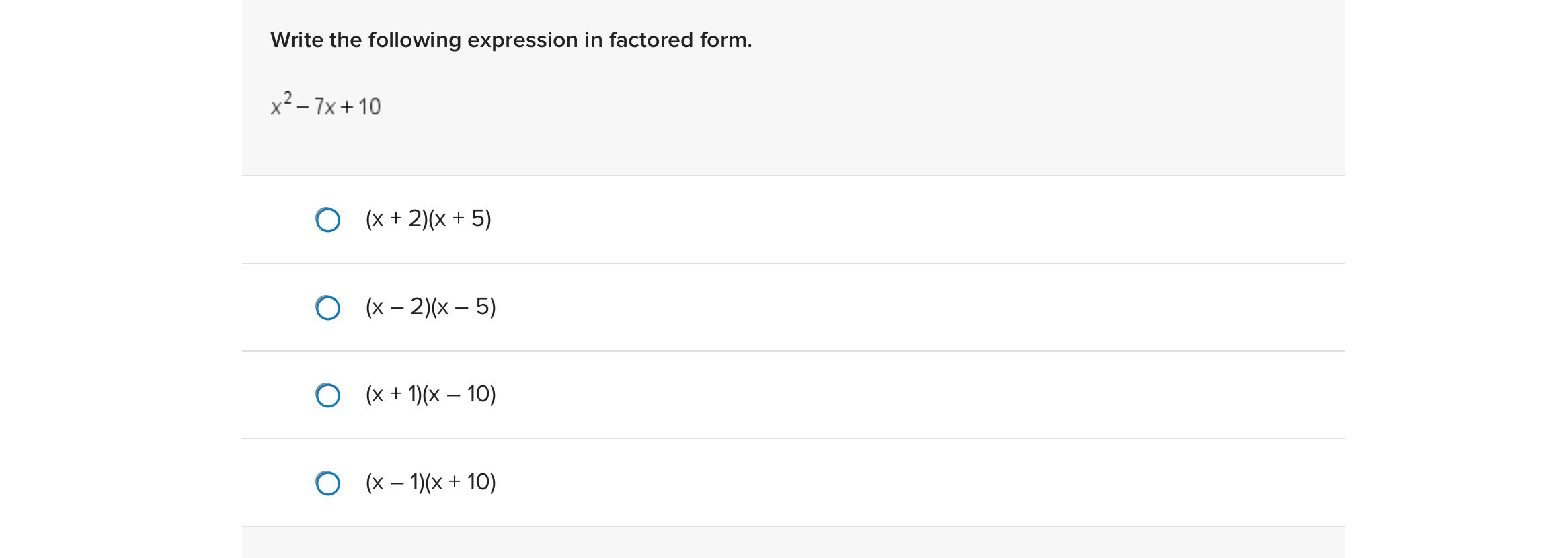Click the word "Write" starting the prompt
The width and height of the screenshot is (1568, 558).
click(x=297, y=40)
